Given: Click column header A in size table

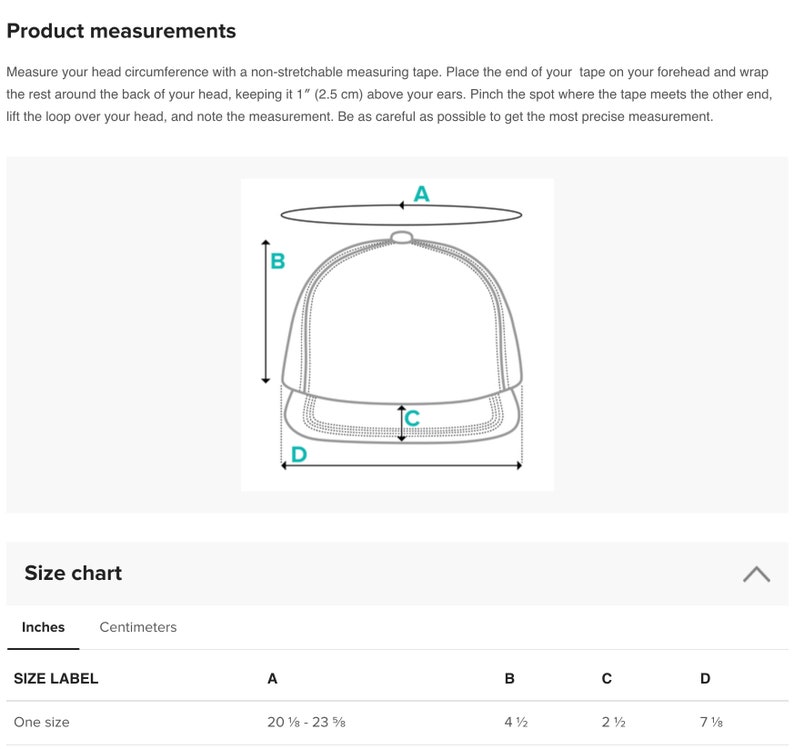Looking at the screenshot, I should 272,679.
